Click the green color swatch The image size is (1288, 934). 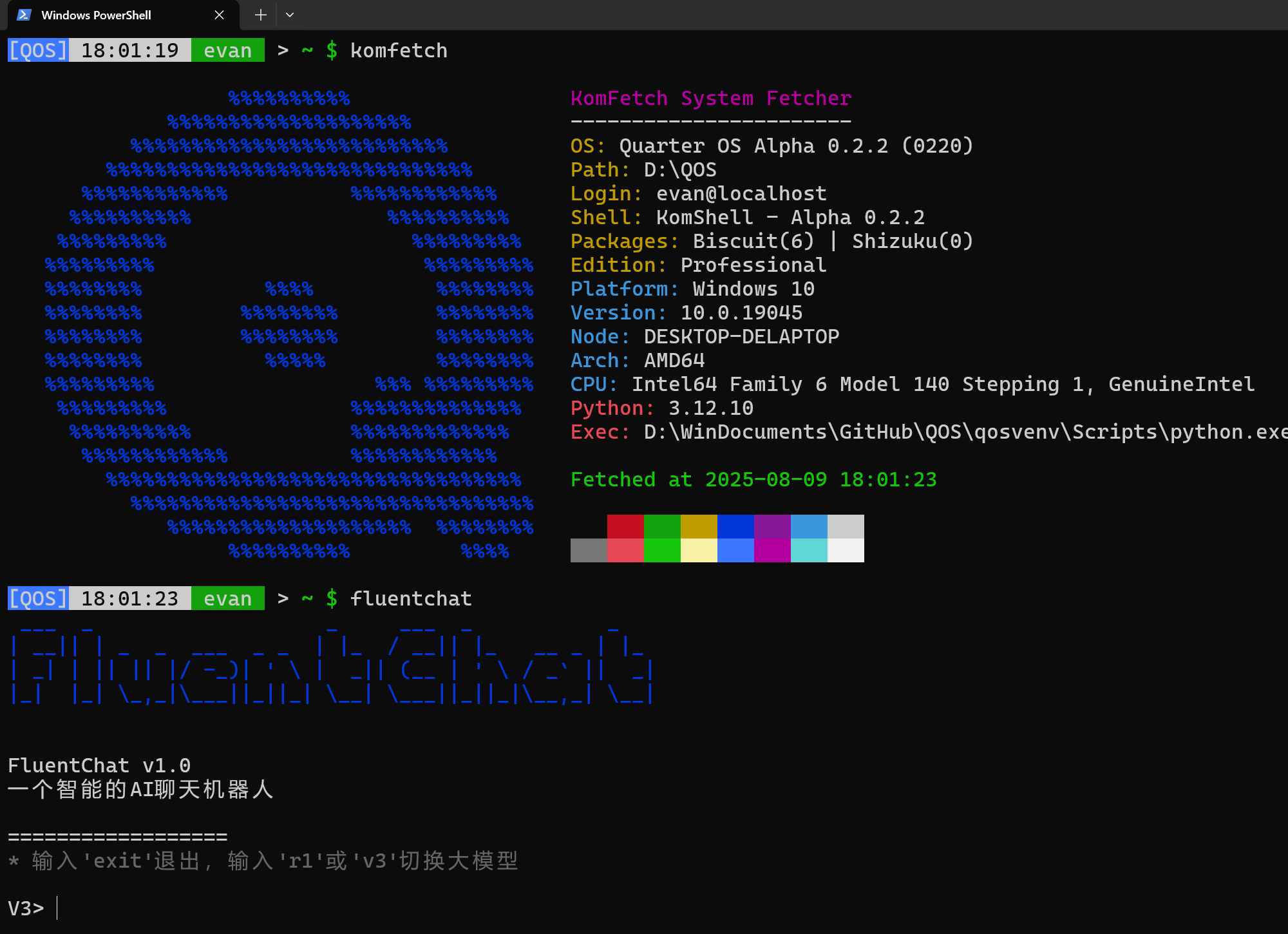tap(662, 526)
